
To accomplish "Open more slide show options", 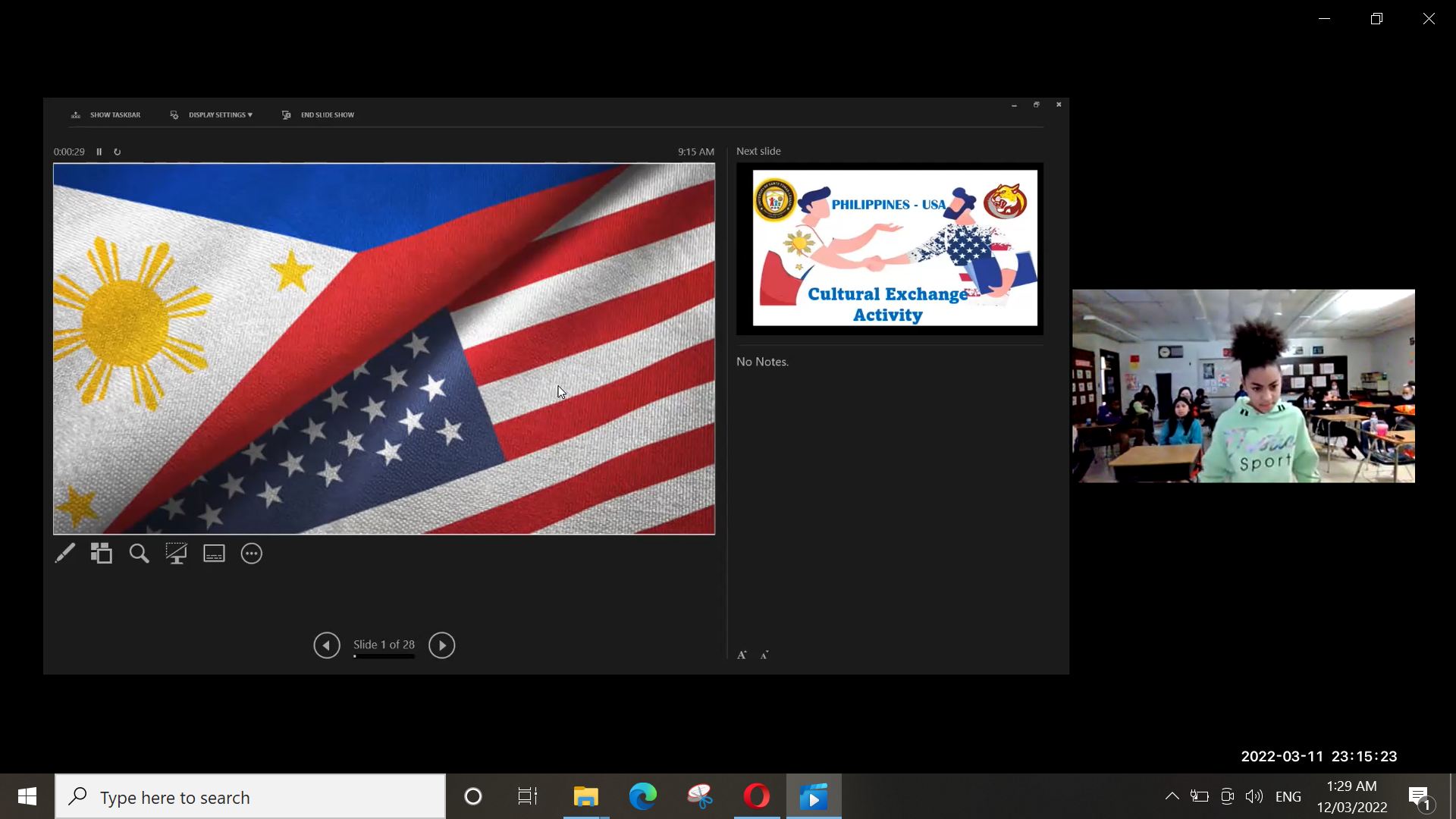I will point(252,554).
